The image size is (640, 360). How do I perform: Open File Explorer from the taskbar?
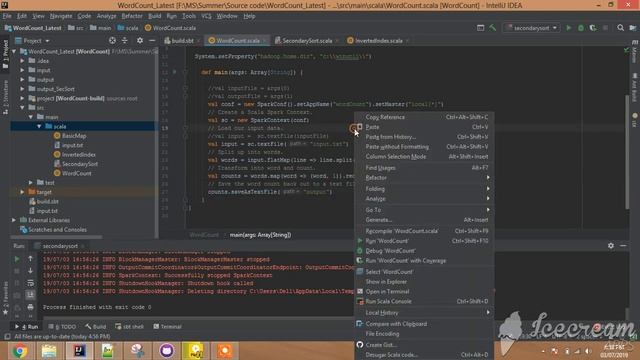coord(49,351)
